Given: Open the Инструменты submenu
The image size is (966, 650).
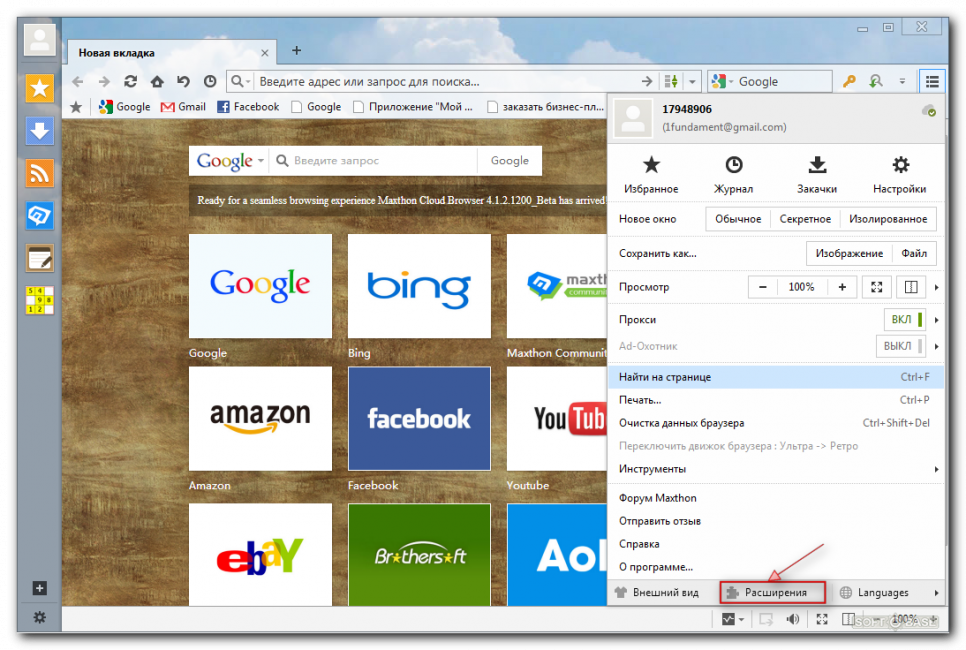Looking at the screenshot, I should pyautogui.click(x=776, y=469).
